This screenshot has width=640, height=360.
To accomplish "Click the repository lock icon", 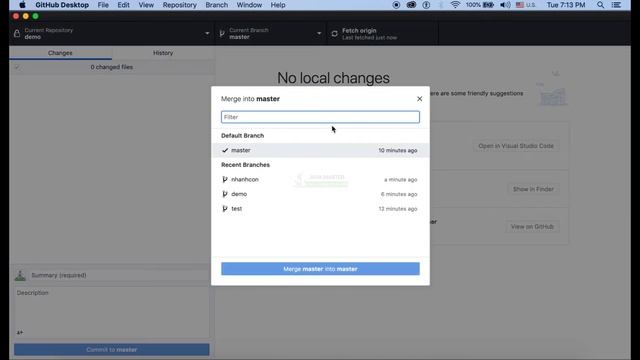I will click(x=17, y=33).
